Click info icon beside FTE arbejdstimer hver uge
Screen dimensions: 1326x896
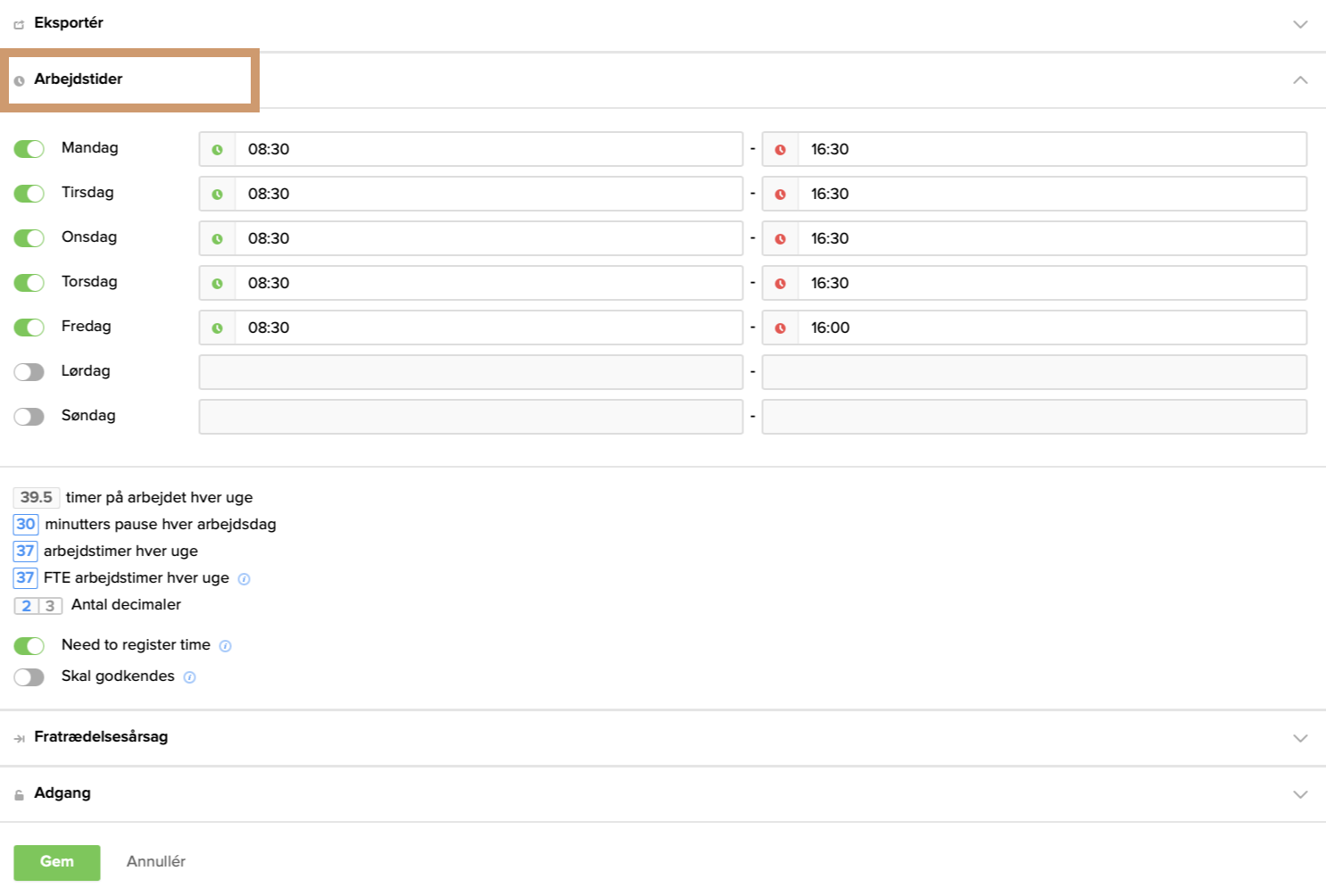(x=244, y=579)
